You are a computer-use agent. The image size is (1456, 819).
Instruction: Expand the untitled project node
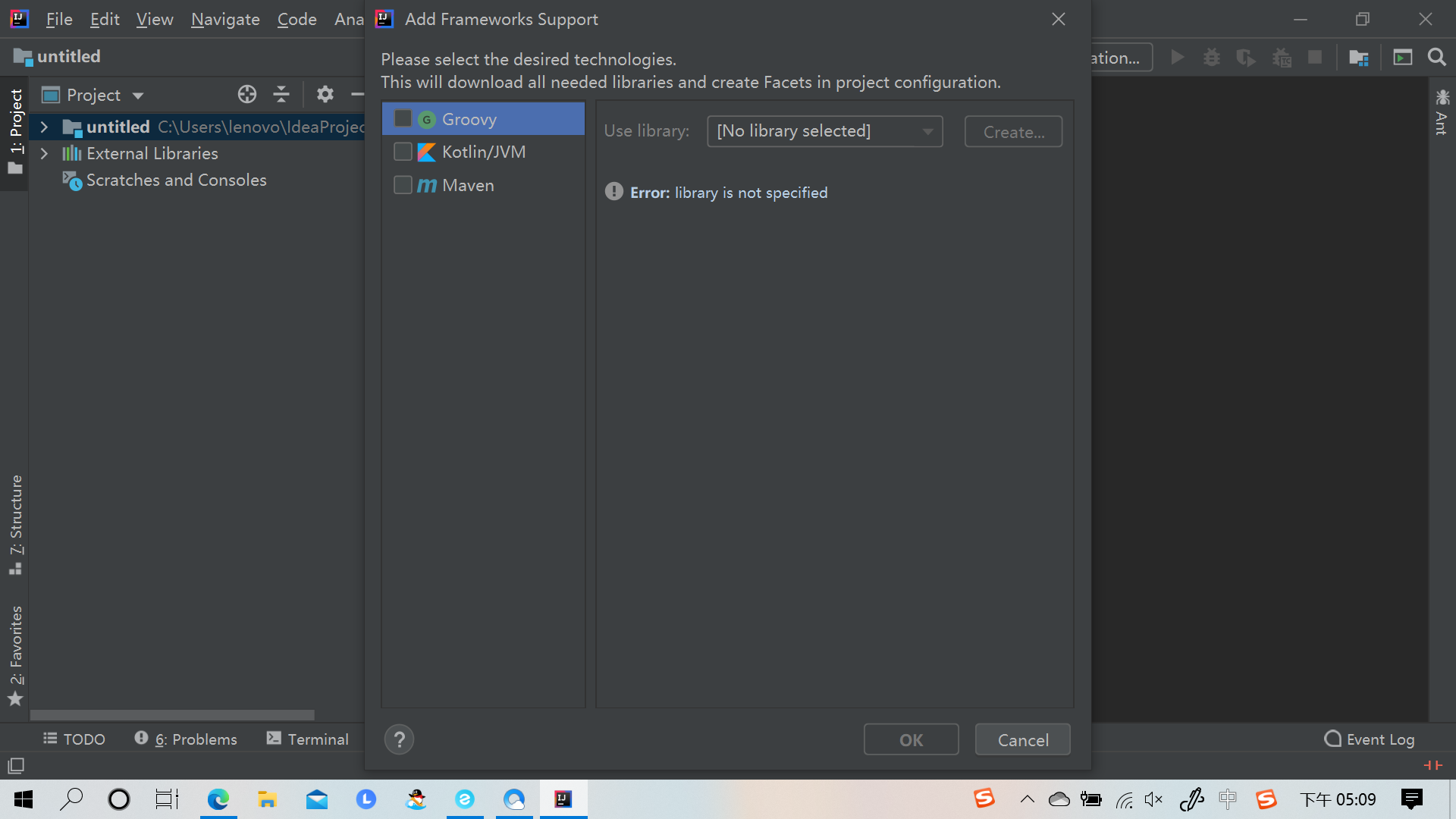tap(44, 127)
